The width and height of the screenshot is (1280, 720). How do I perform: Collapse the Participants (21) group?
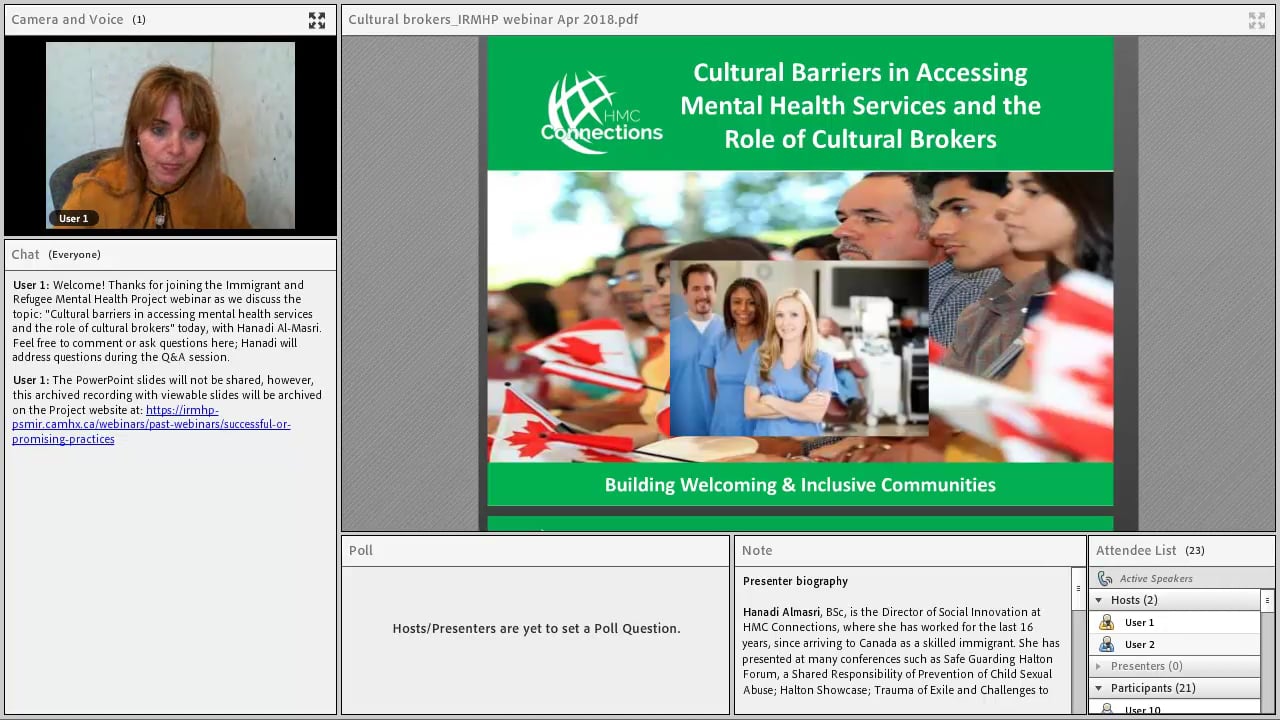pos(1099,688)
